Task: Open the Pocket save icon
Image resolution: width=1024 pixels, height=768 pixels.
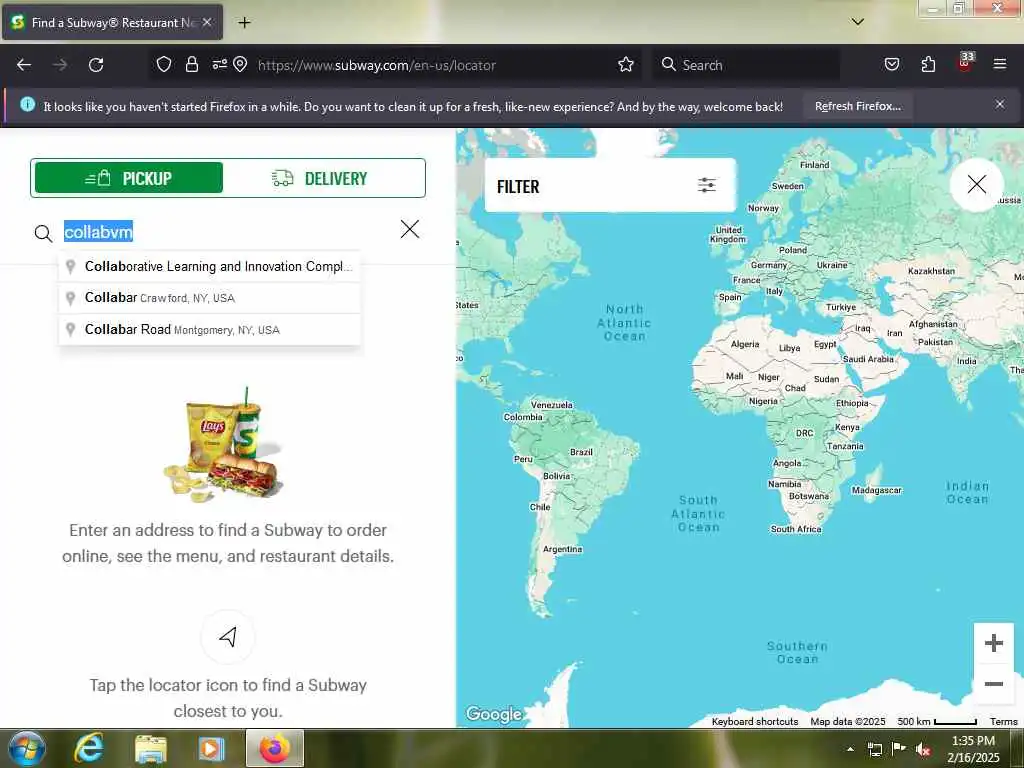Action: pos(891,65)
